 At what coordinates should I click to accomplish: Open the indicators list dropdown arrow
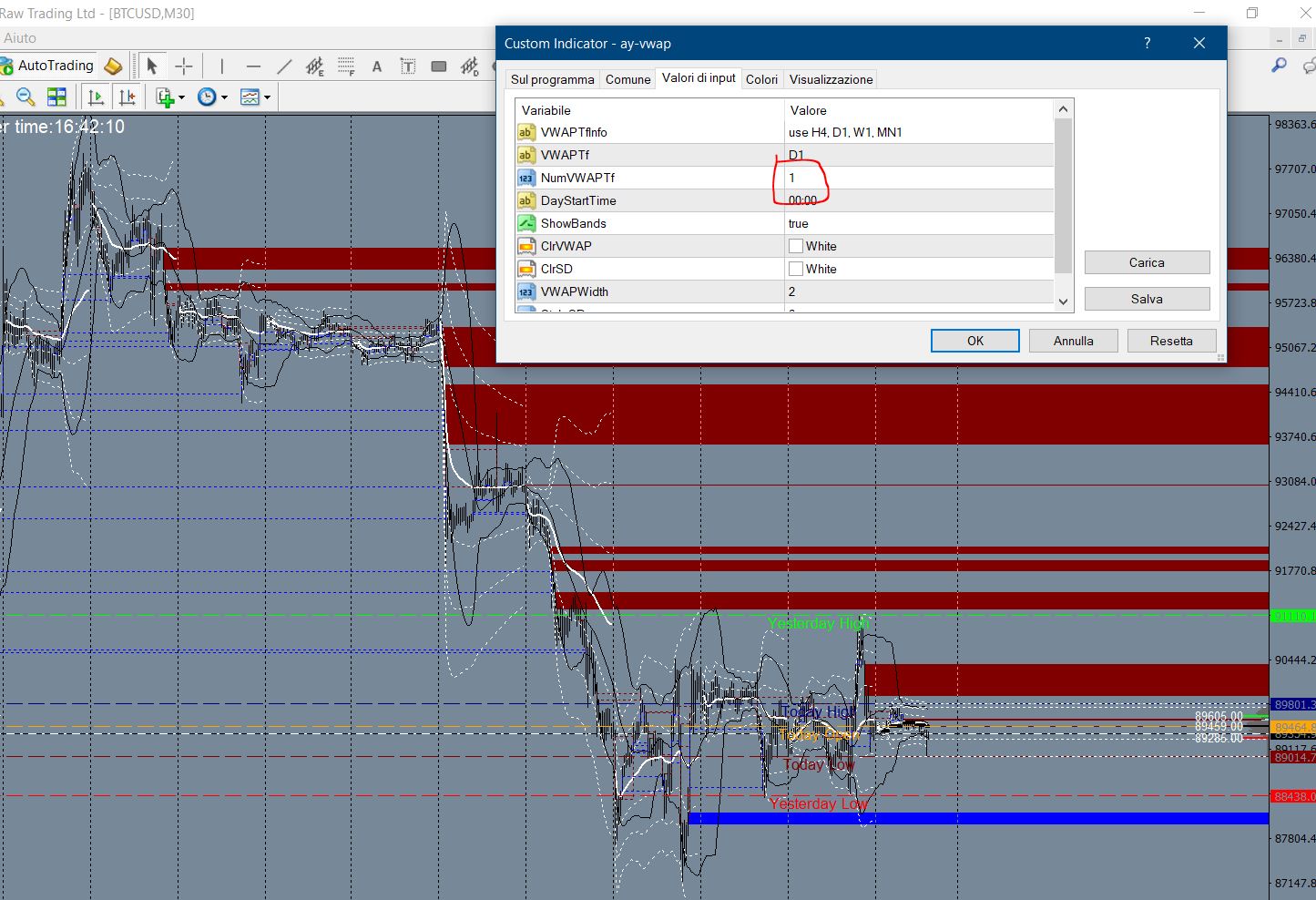[x=182, y=97]
